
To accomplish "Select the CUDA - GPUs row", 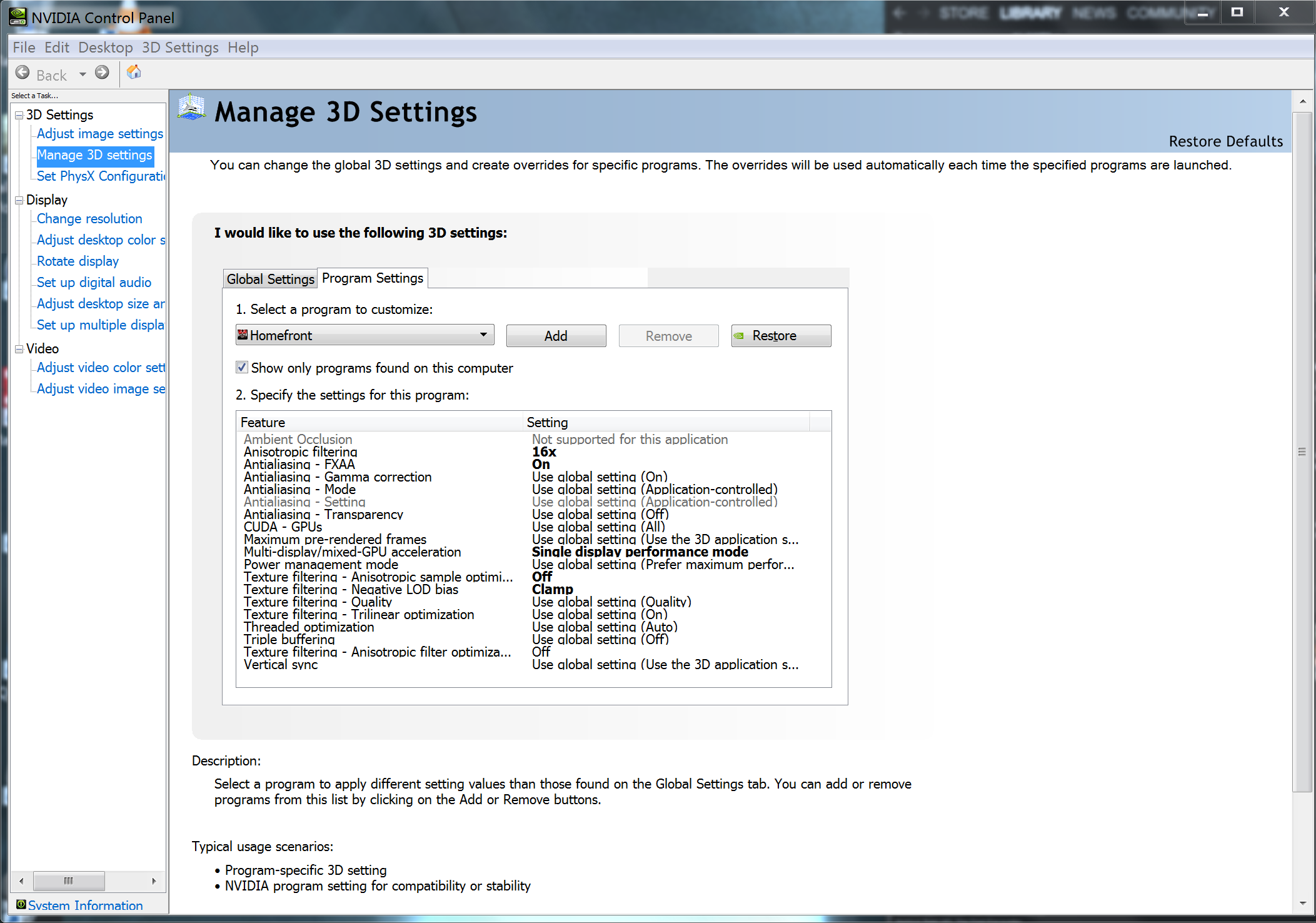I will tap(533, 527).
